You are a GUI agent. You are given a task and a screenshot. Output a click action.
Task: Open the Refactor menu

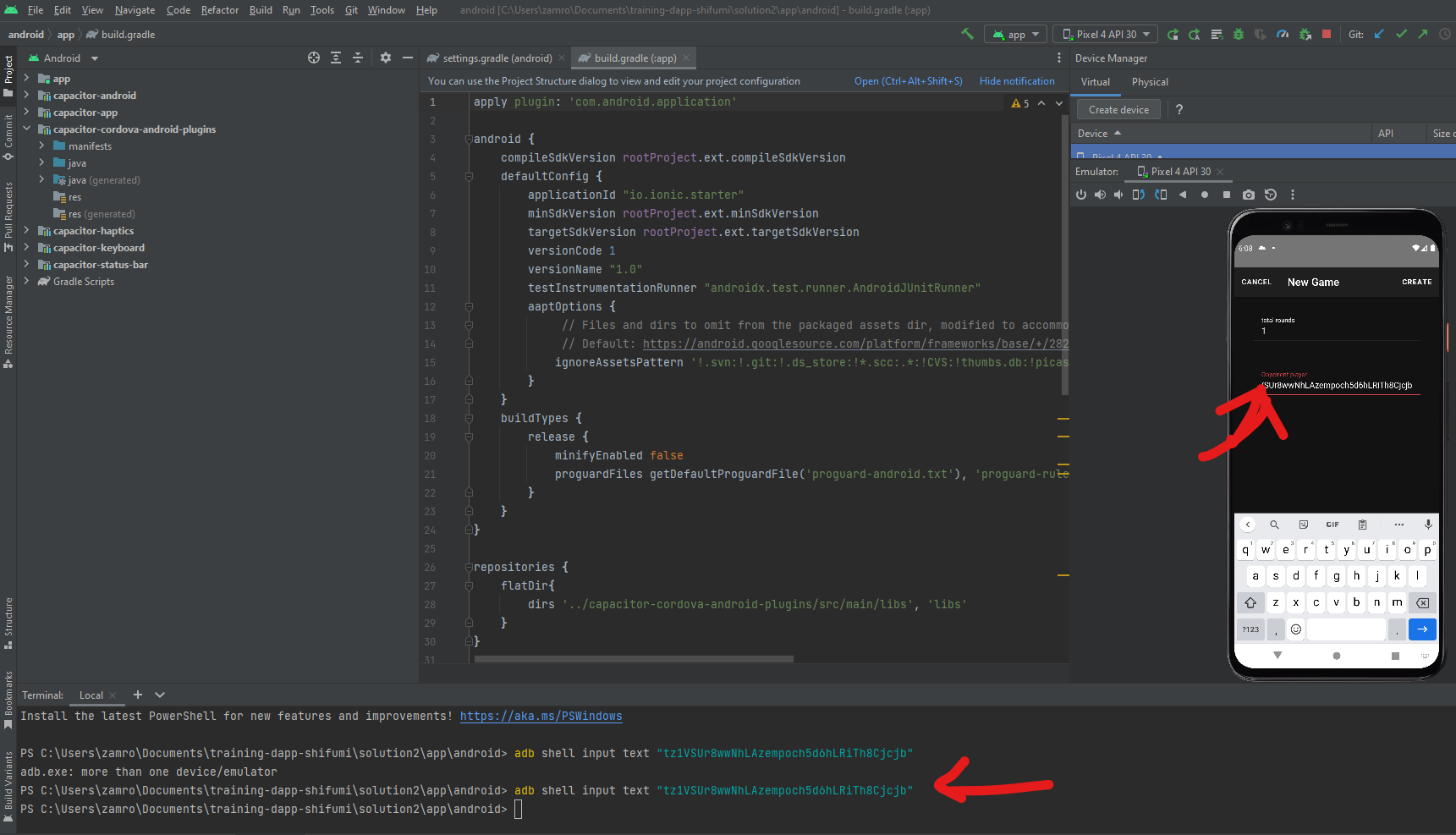coord(219,10)
